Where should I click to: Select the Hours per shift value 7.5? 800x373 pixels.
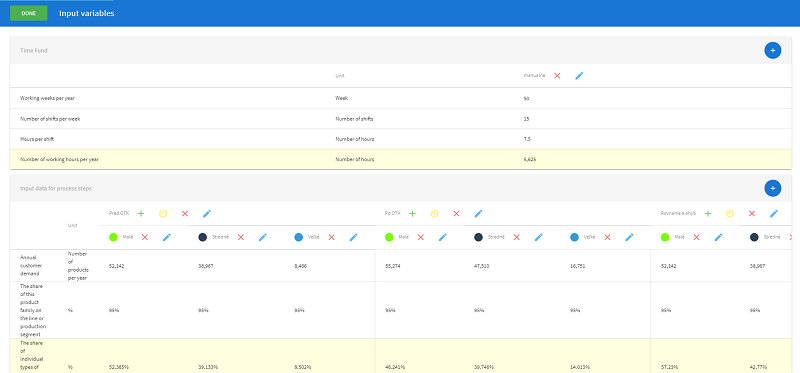coord(528,139)
